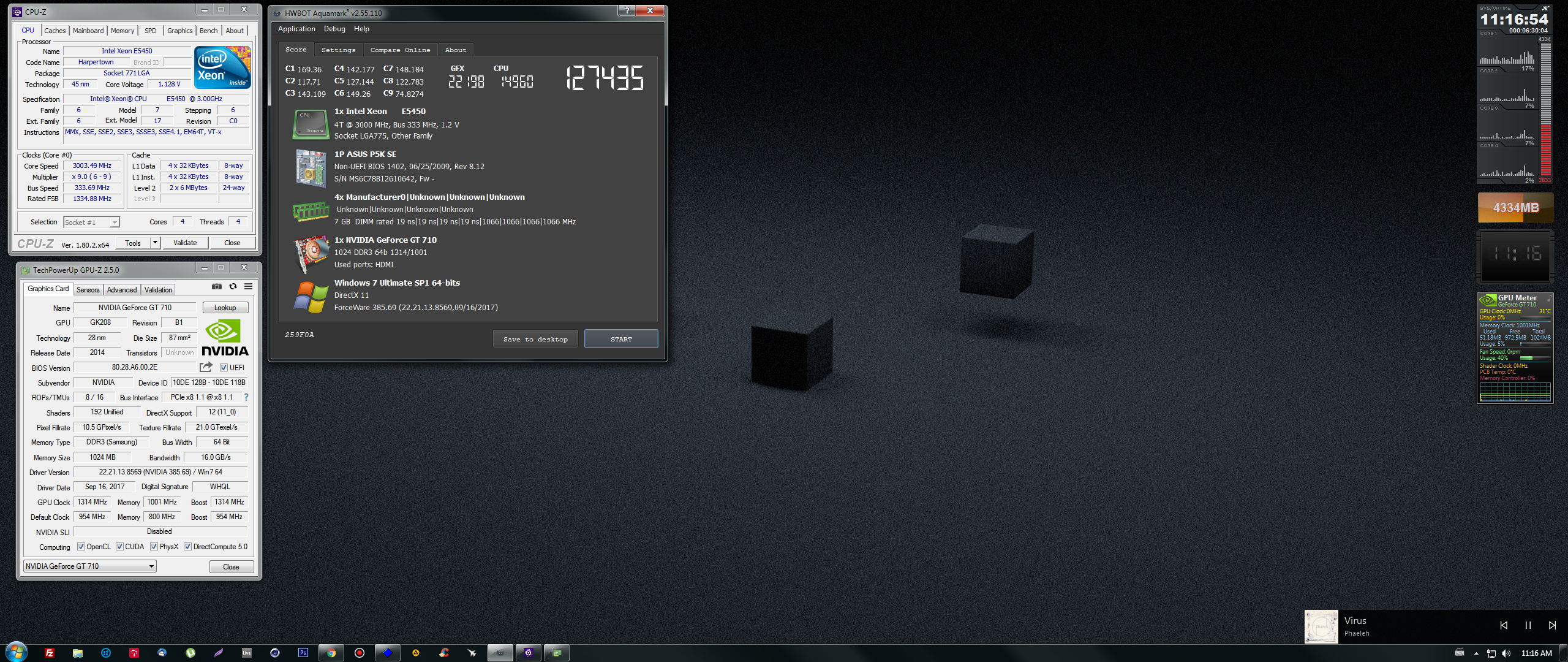Viewport: 1568px width, 662px height.
Task: Switch to the Caches tab in CPU-Z
Action: (55, 31)
